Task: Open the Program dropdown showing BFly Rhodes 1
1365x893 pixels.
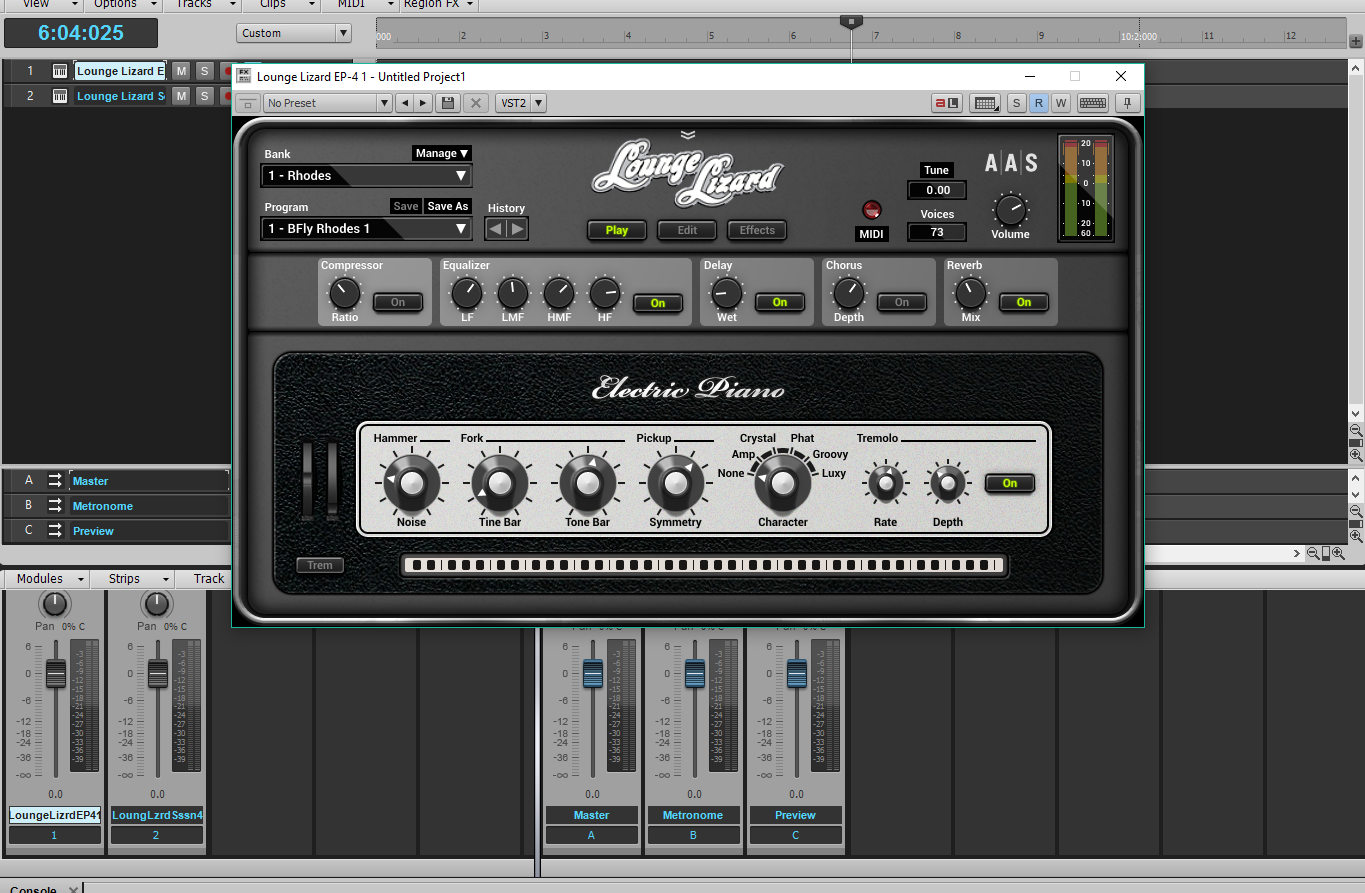Action: [366, 229]
